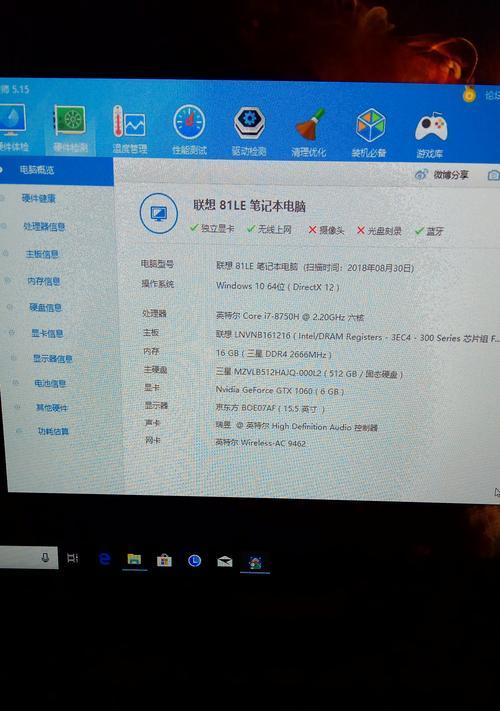500x711 pixels.
Task: Click the taskbar microphone search icon
Action: pyautogui.click(x=45, y=557)
